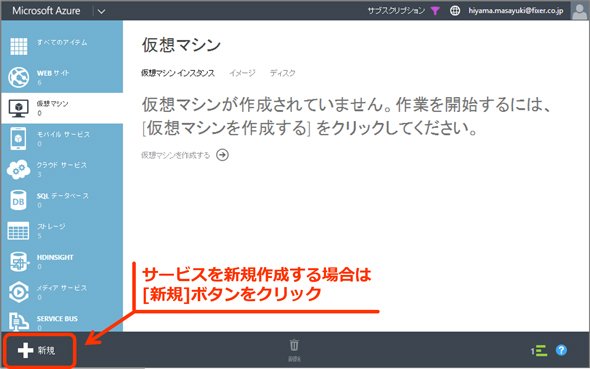Open the HDInsight elephant icon
The image size is (590, 369).
click(x=18, y=262)
